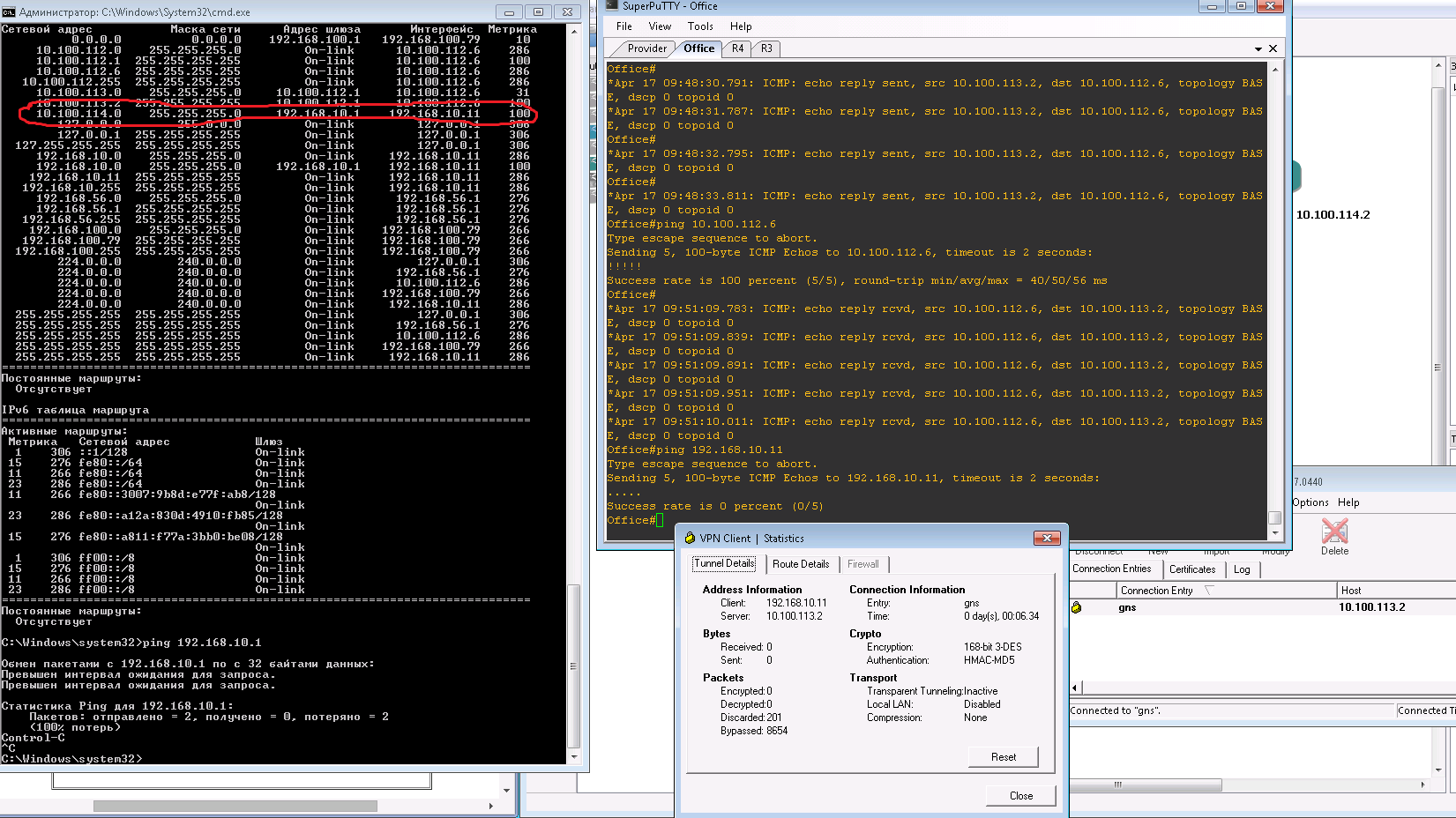Click the SuperPuTTY terminal scrollbar thumb

(x=1274, y=517)
